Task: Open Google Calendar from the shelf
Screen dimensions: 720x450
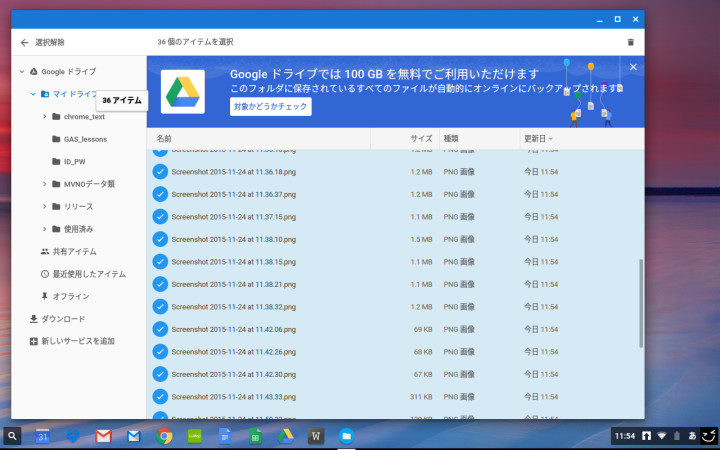Action: [x=43, y=436]
